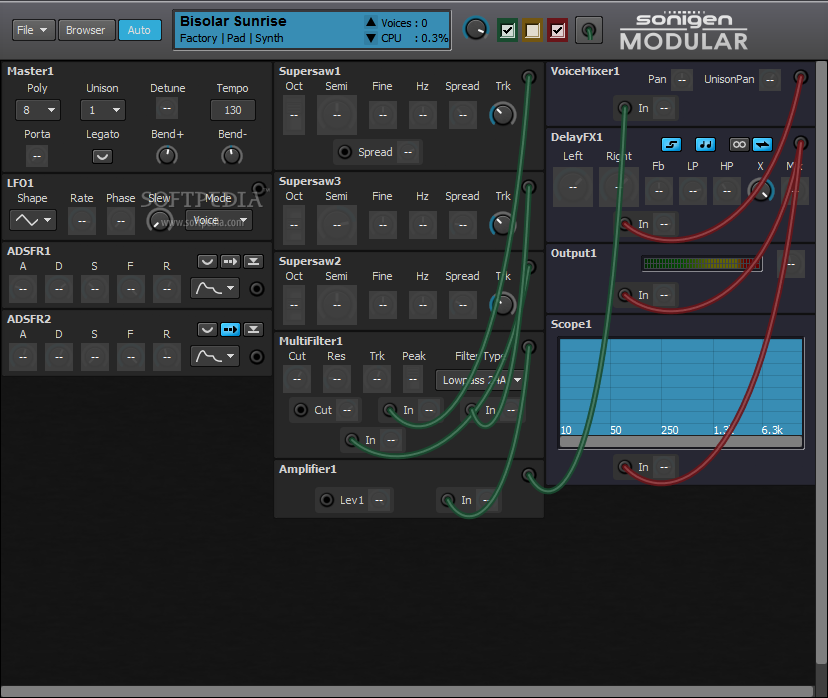Open the preset Browser
The width and height of the screenshot is (828, 698).
[86, 30]
